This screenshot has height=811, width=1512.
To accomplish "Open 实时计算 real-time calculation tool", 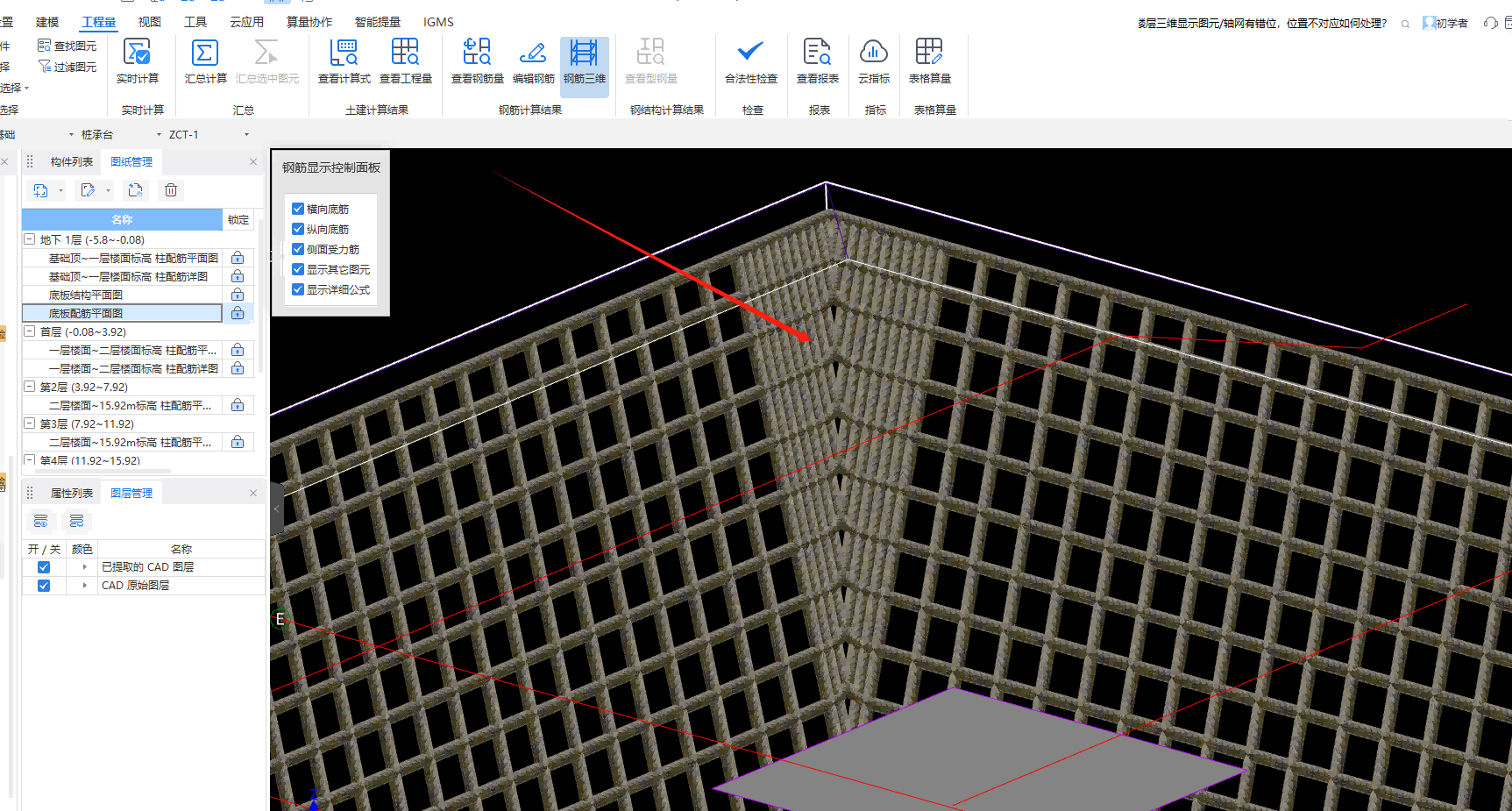I will coord(138,61).
